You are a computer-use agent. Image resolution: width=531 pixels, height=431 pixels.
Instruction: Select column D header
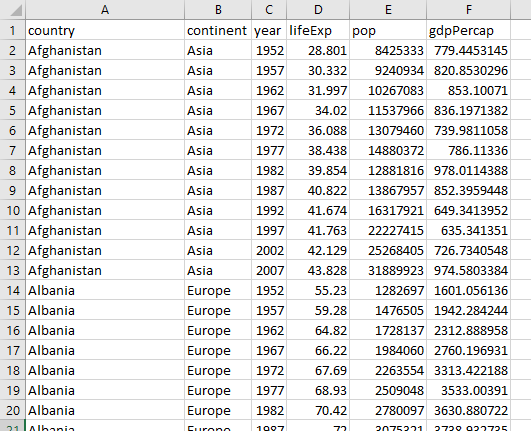coord(318,9)
